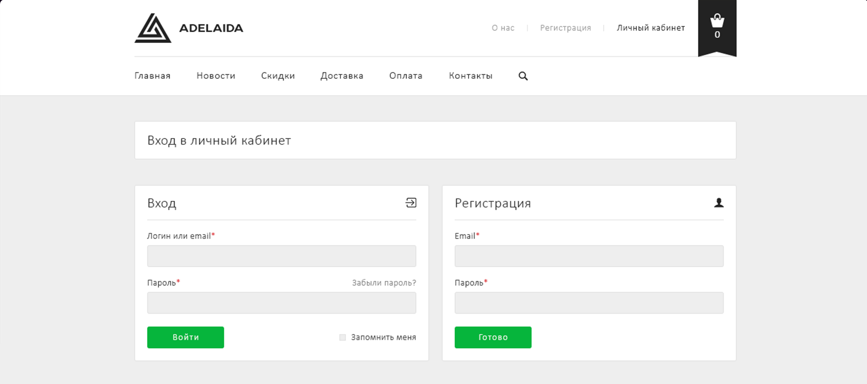Click the login arrow icon in Вход panel

click(x=411, y=203)
